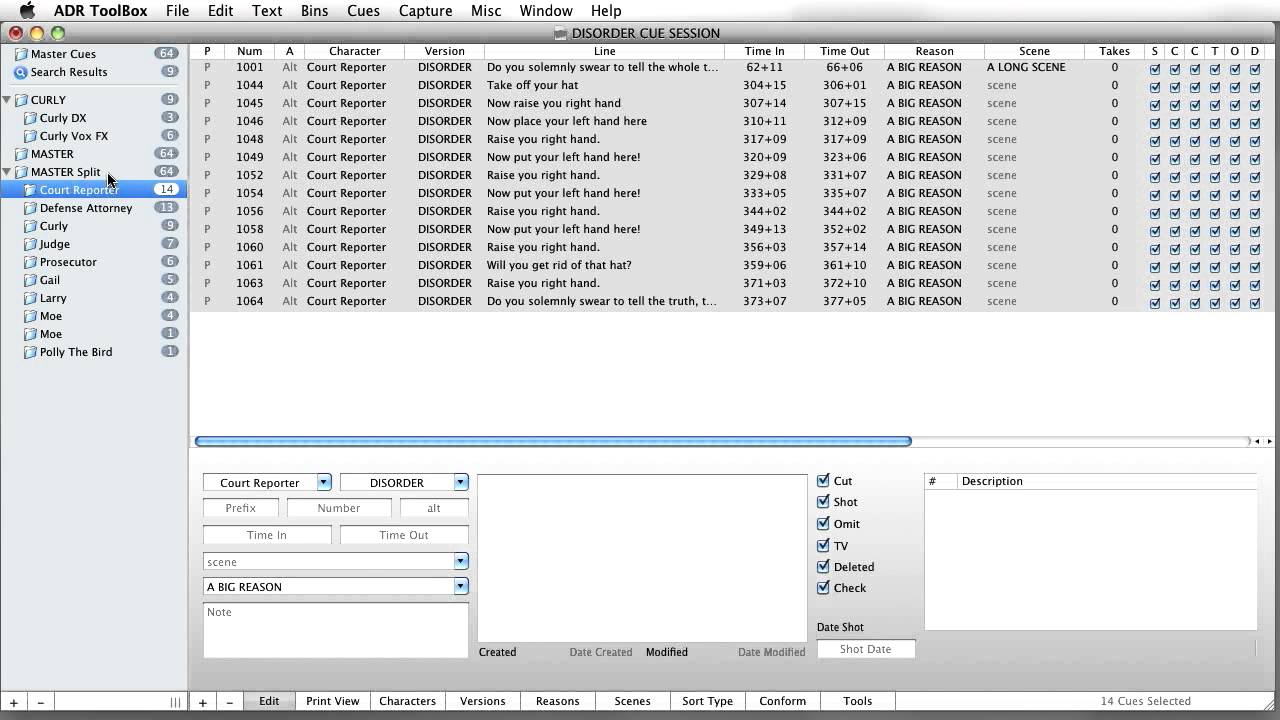Open the Tools tab
1280x720 pixels.
(x=857, y=702)
